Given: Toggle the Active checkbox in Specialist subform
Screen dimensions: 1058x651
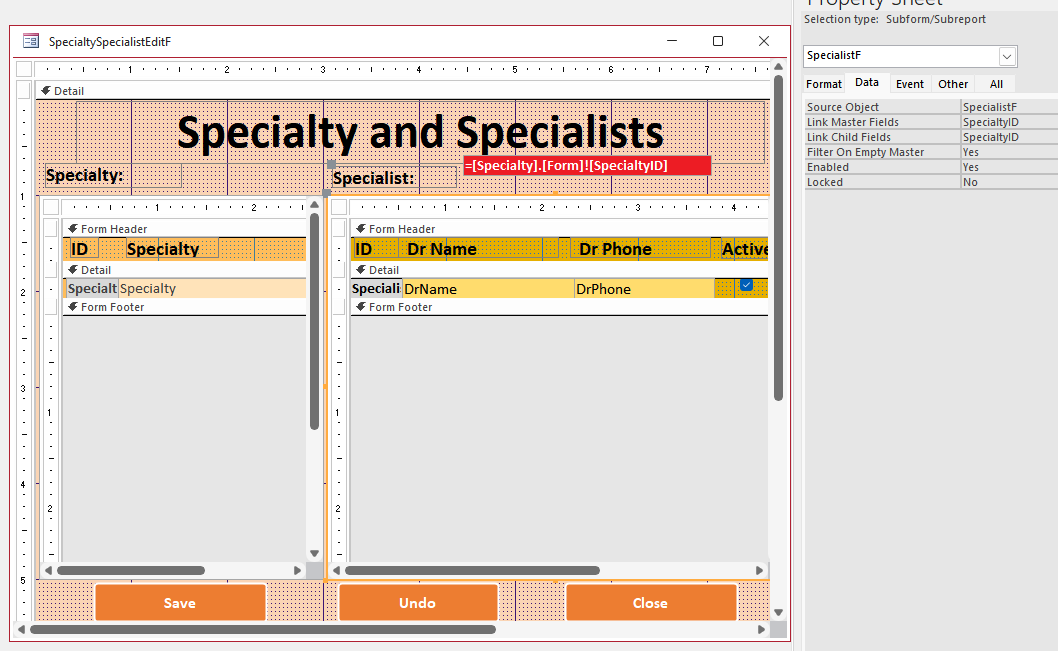Looking at the screenshot, I should [746, 286].
